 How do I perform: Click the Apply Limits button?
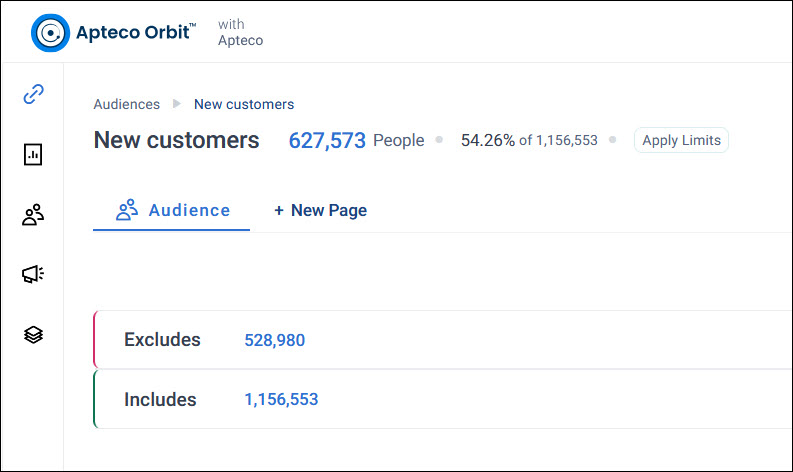pyautogui.click(x=681, y=140)
